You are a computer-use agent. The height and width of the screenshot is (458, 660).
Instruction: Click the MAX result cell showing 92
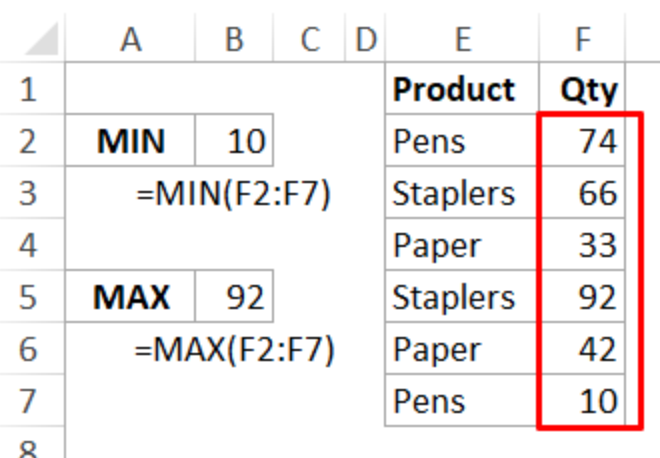click(x=235, y=297)
